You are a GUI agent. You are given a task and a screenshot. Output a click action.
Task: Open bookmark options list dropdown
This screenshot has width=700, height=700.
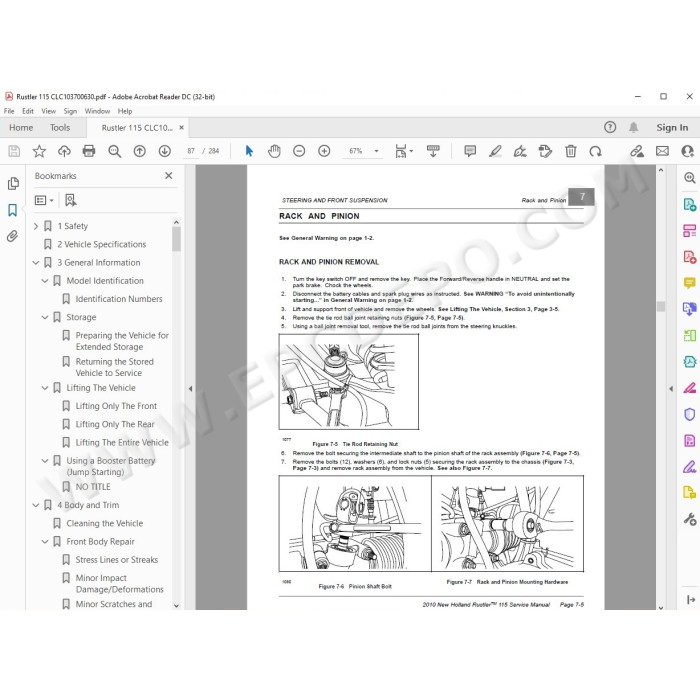click(x=44, y=200)
